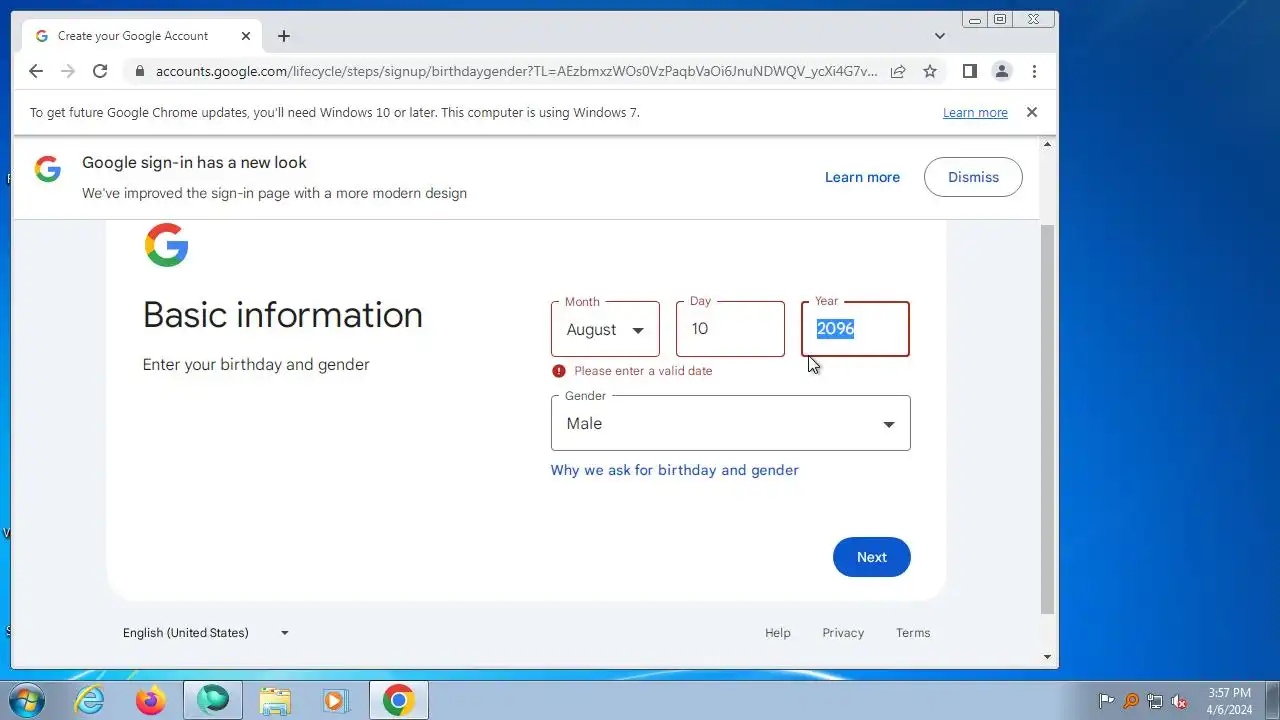Click 'Enter your birthday and gender' text
Image resolution: width=1280 pixels, height=720 pixels.
pos(256,364)
